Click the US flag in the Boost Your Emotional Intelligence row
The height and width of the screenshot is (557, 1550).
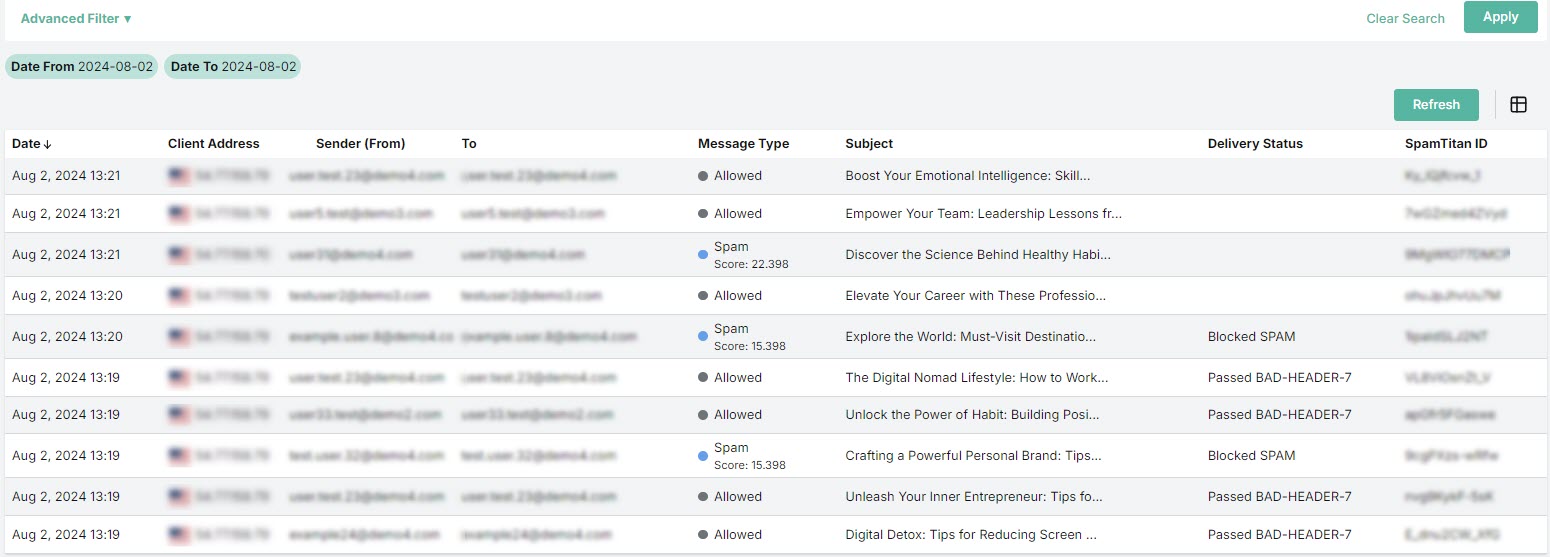179,176
